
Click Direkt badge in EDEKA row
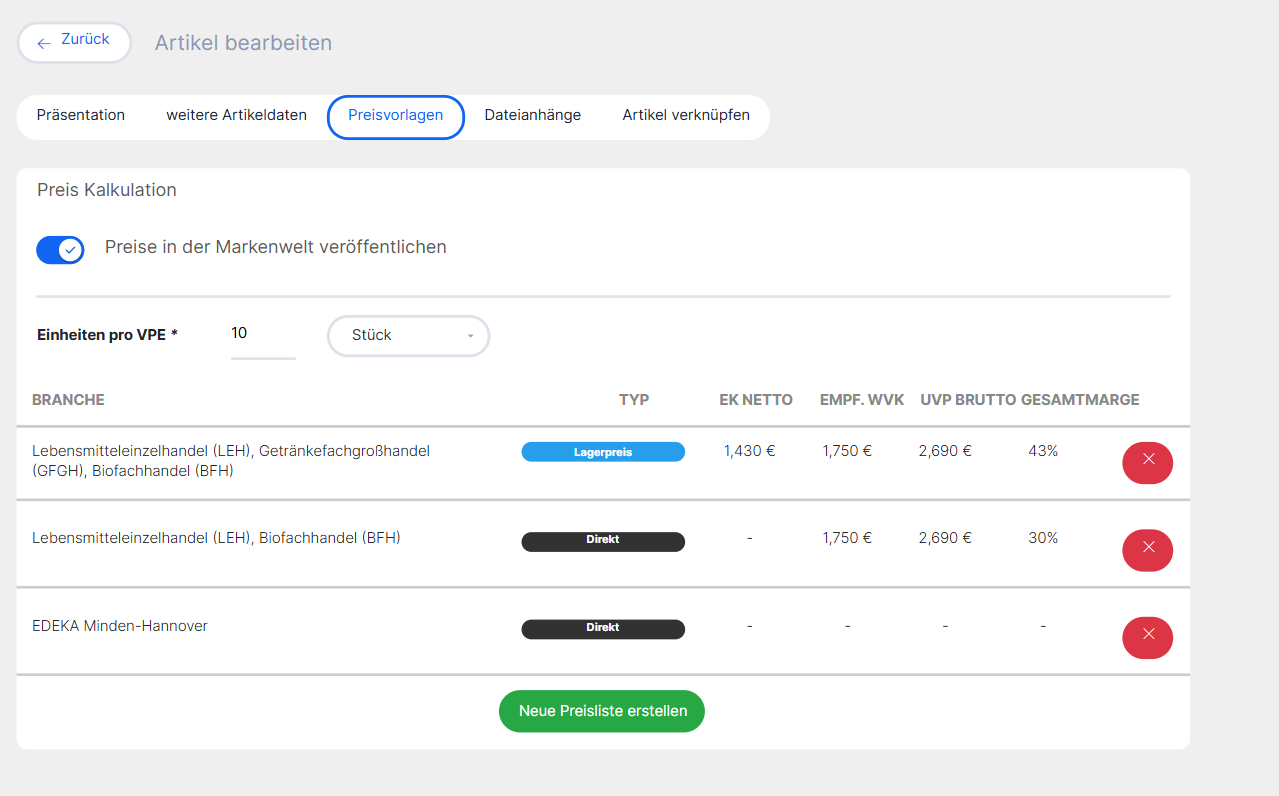click(603, 628)
